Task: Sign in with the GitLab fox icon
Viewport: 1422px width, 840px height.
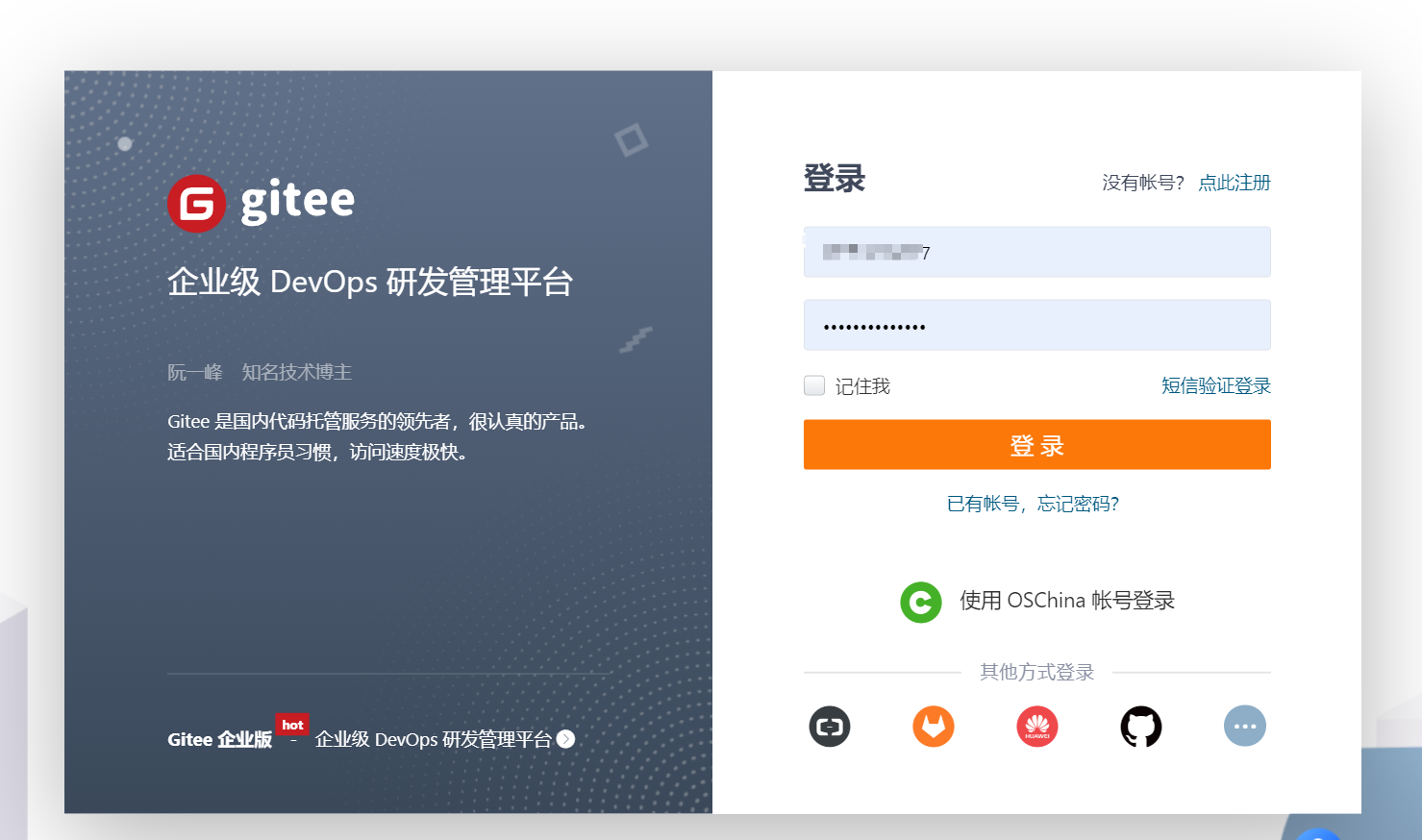Action: tap(934, 727)
